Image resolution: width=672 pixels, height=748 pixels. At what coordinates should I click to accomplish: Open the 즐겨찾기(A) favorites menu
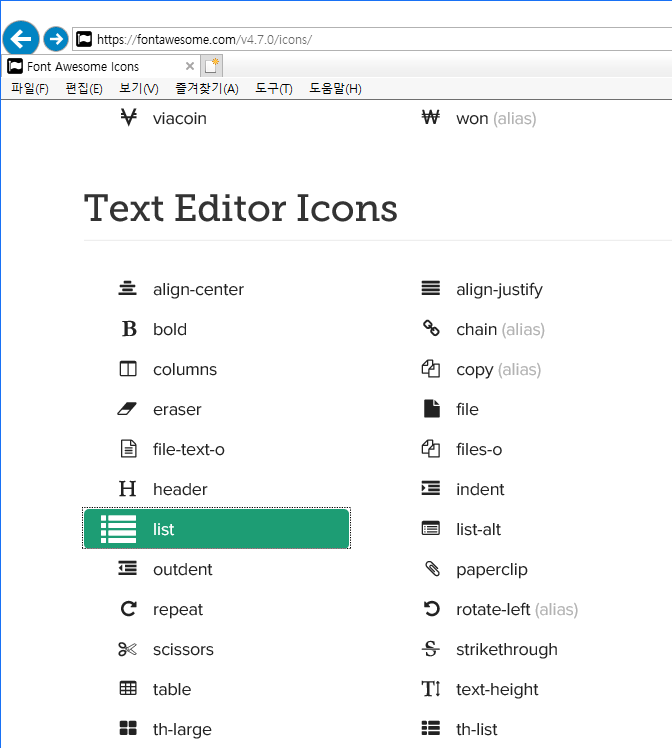[207, 89]
